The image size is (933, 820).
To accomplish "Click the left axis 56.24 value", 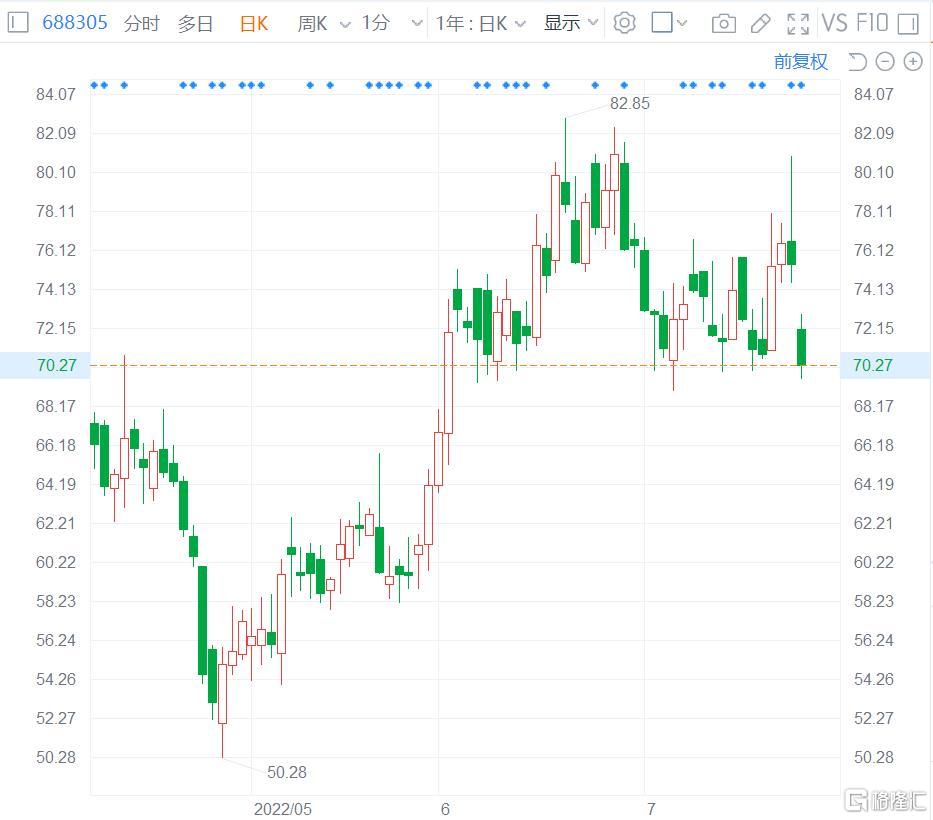I will pyautogui.click(x=56, y=640).
